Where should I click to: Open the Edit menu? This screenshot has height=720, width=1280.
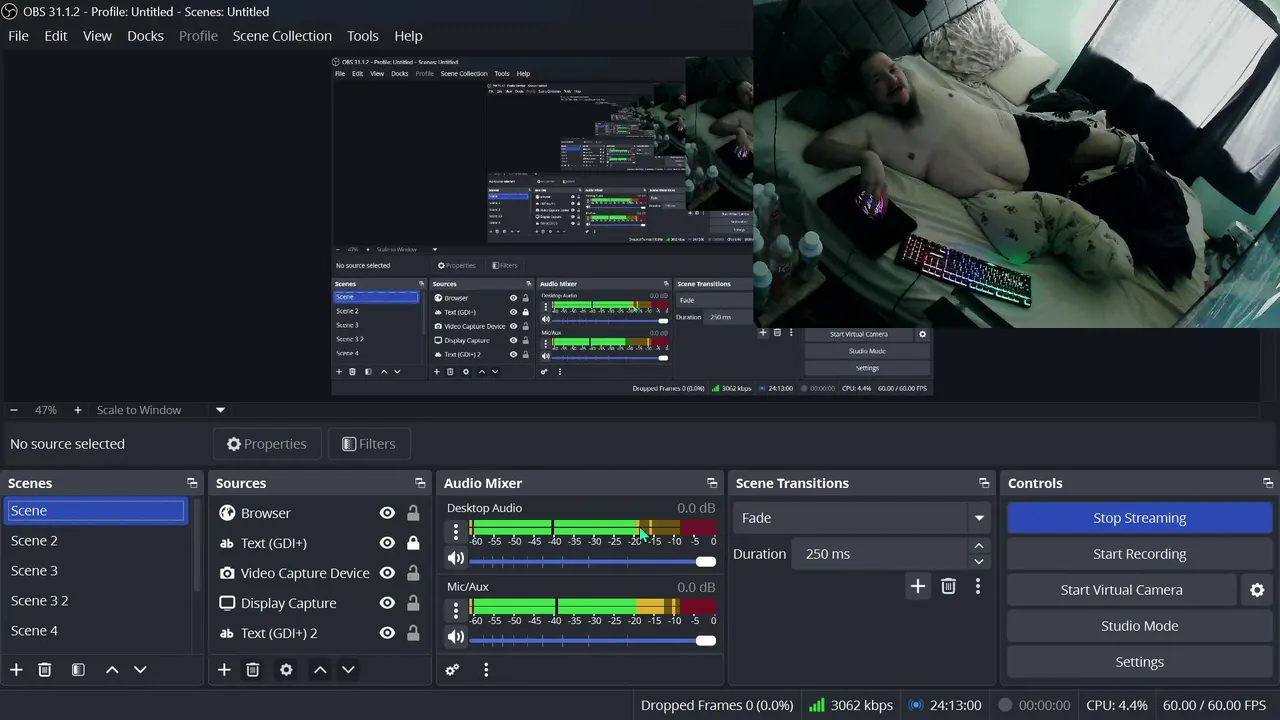tap(56, 36)
